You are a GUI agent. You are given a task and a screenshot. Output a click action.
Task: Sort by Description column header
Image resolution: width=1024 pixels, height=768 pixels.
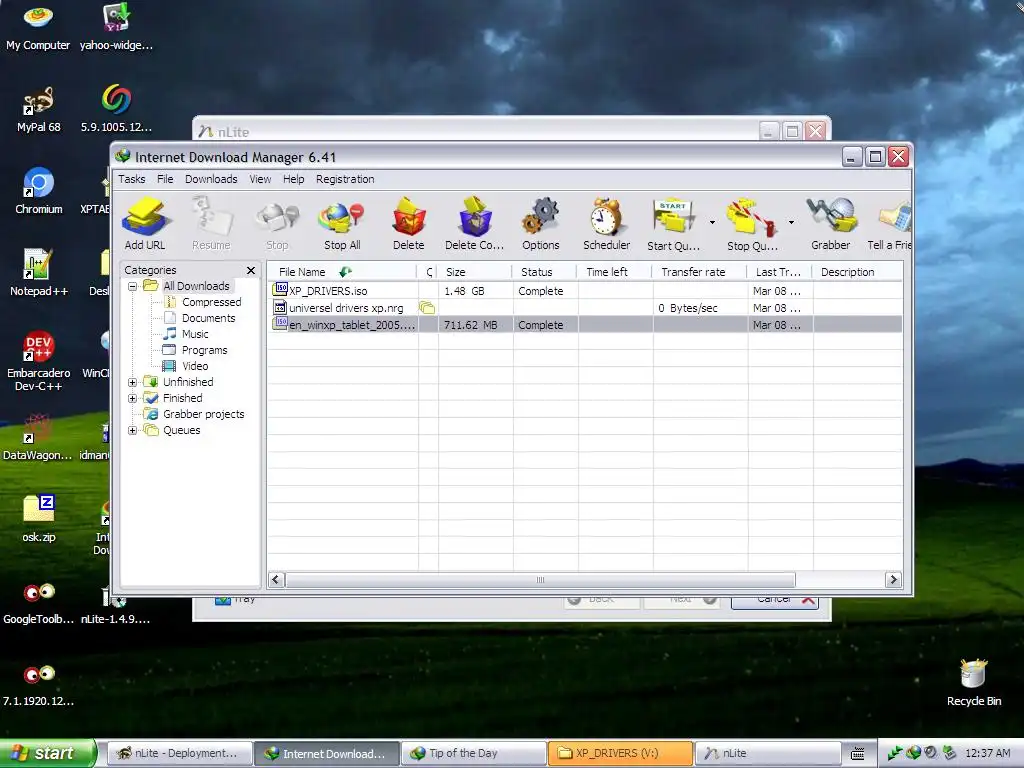click(x=857, y=272)
